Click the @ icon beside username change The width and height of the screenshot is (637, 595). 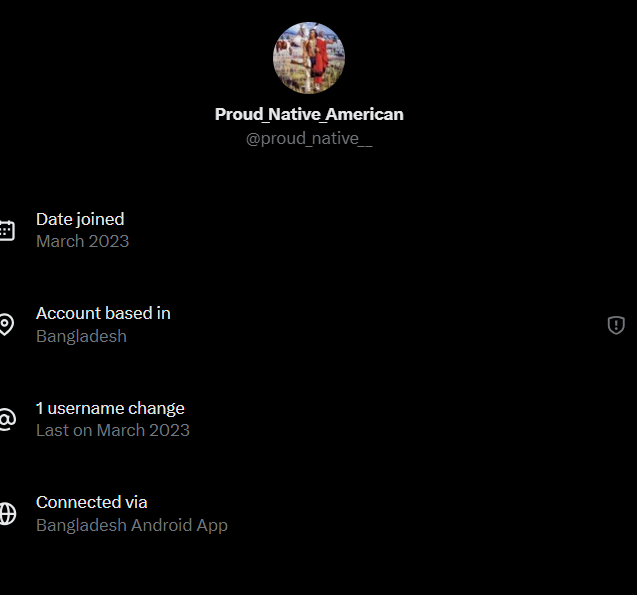point(7,419)
